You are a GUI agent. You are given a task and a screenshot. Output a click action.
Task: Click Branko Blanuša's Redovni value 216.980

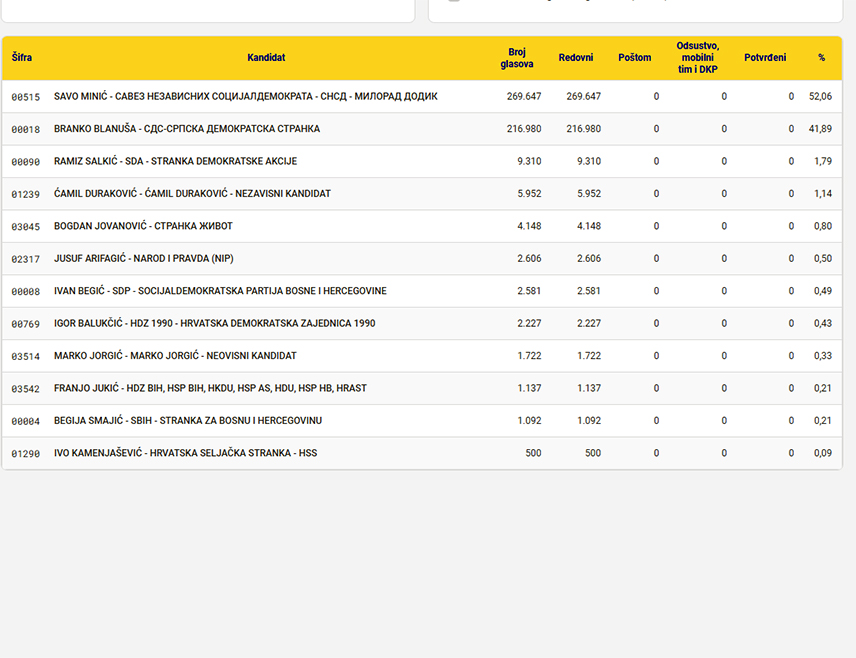[x=583, y=129]
